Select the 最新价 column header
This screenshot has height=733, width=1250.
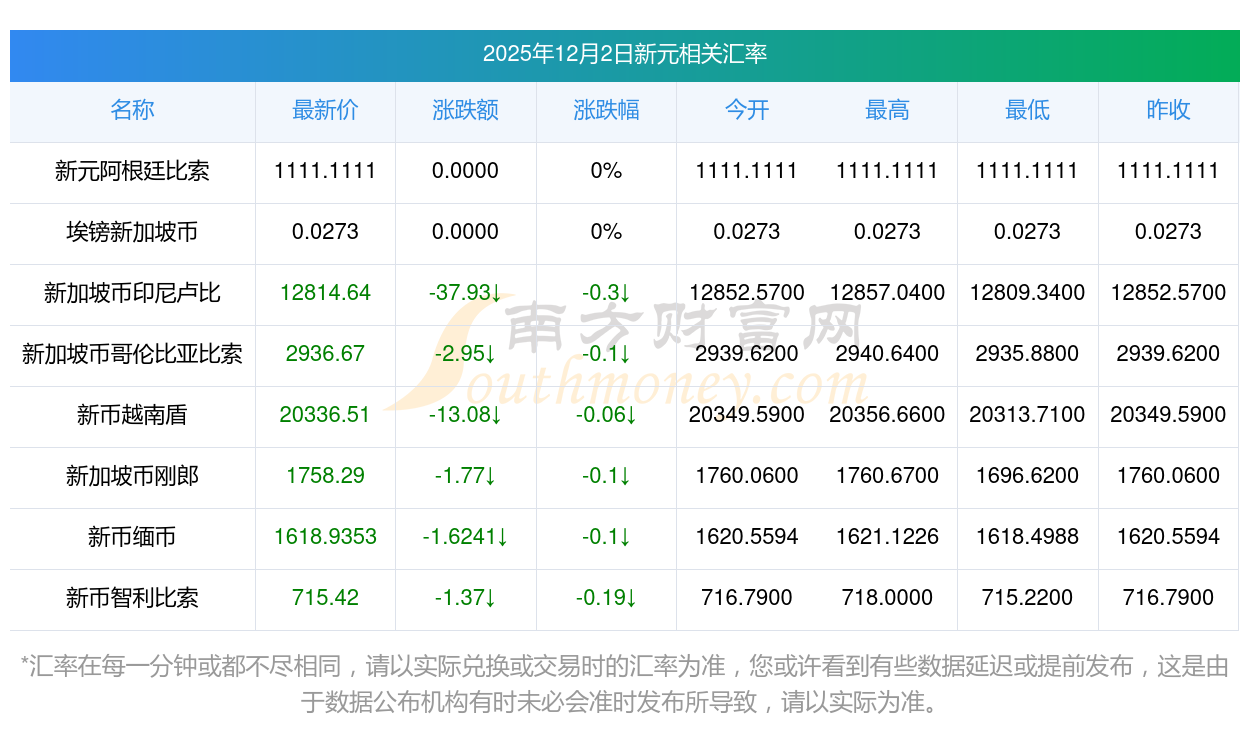tap(325, 110)
